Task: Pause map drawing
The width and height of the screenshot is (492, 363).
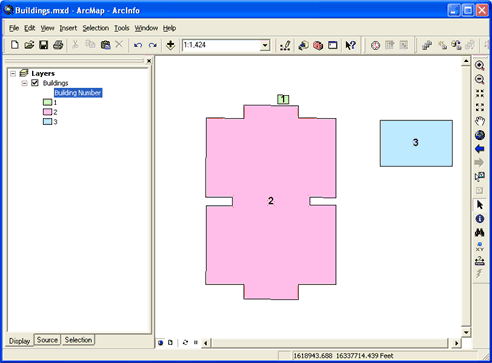Action: click(196, 343)
